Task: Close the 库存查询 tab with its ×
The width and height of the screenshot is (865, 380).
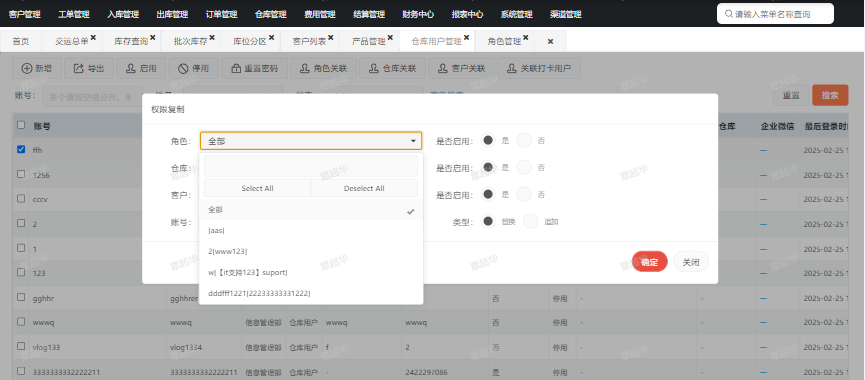Action: (152, 38)
